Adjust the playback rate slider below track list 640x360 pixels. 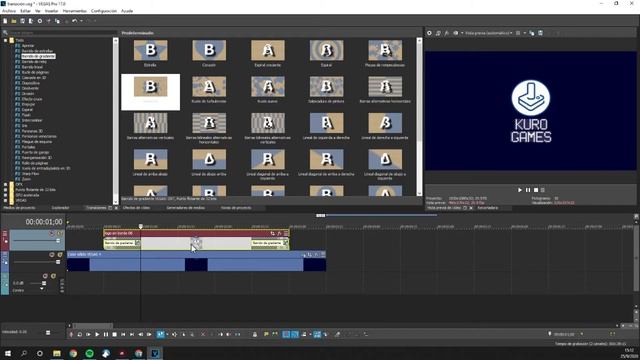48,332
